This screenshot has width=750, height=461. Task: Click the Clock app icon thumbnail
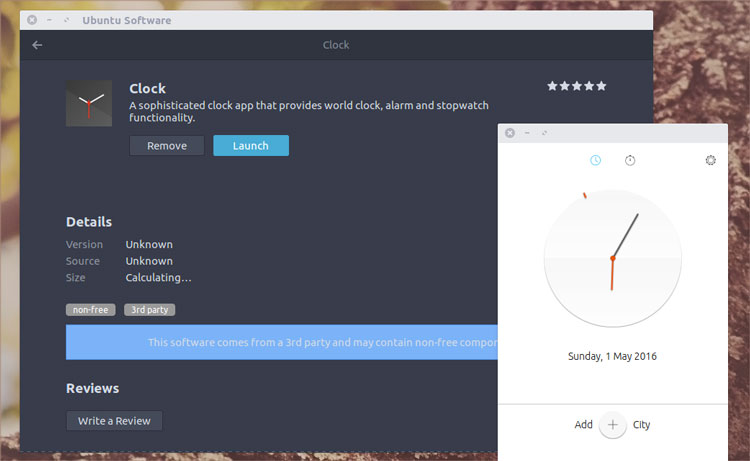[x=89, y=103]
